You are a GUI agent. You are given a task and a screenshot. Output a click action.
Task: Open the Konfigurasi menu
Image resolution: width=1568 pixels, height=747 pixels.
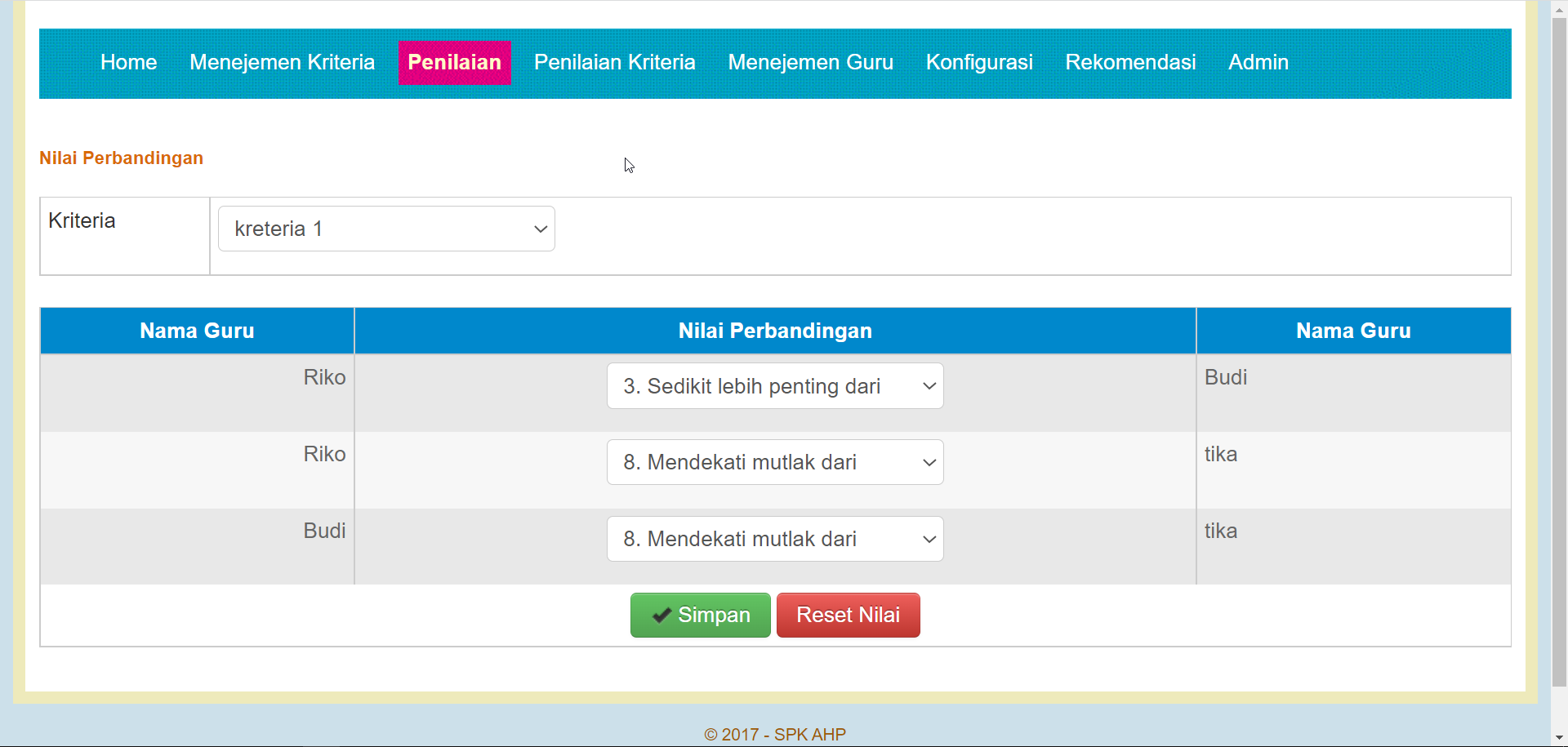[979, 62]
